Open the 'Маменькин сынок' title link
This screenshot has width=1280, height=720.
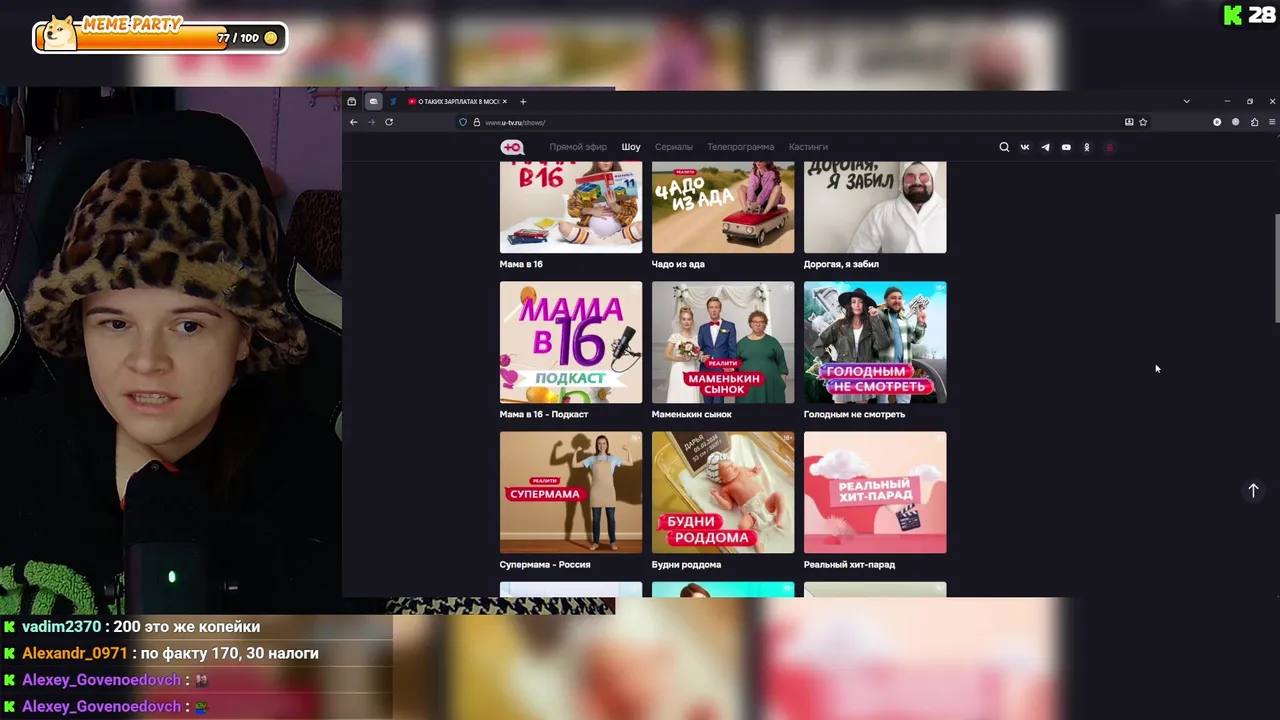tap(692, 414)
